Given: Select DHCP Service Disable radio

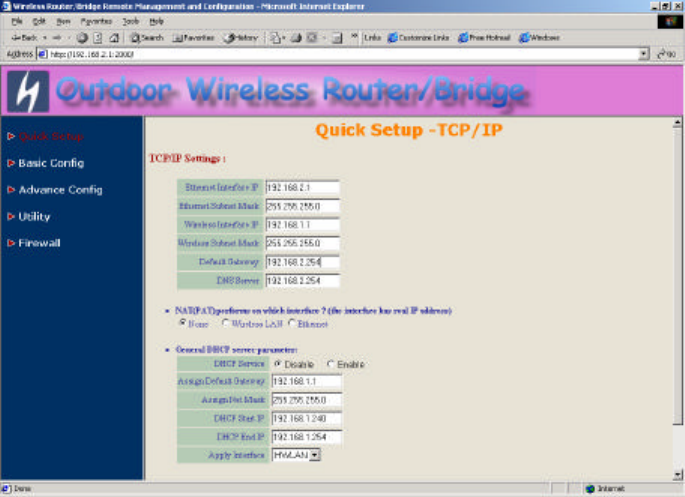Looking at the screenshot, I should coord(278,363).
